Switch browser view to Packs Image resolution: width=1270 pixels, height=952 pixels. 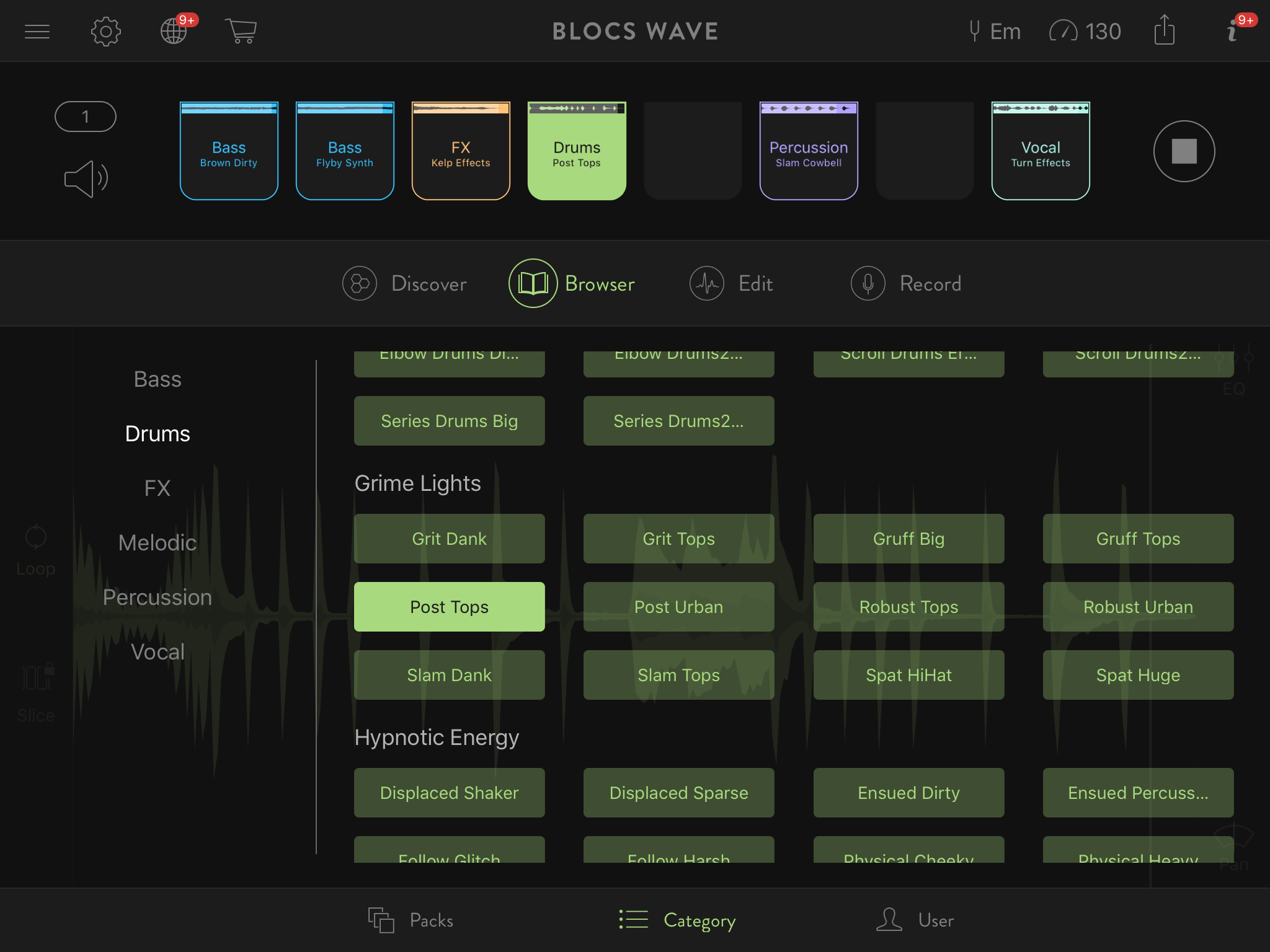click(411, 920)
